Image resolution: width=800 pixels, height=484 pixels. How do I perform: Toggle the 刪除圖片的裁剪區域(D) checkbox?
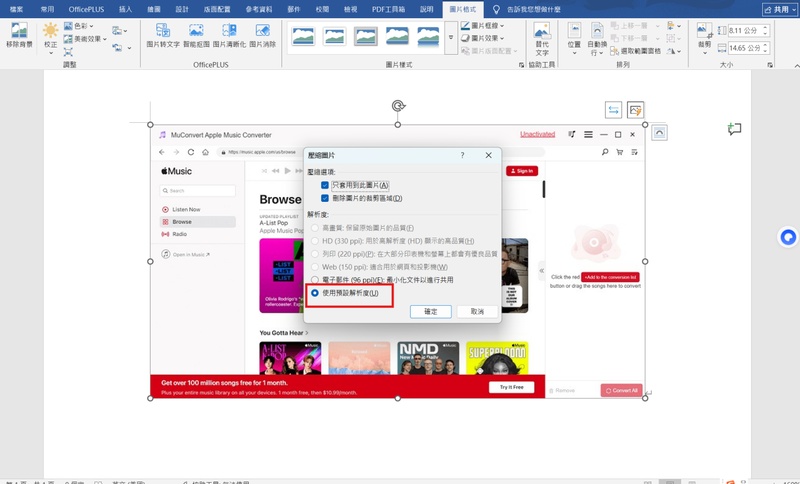pyautogui.click(x=324, y=198)
